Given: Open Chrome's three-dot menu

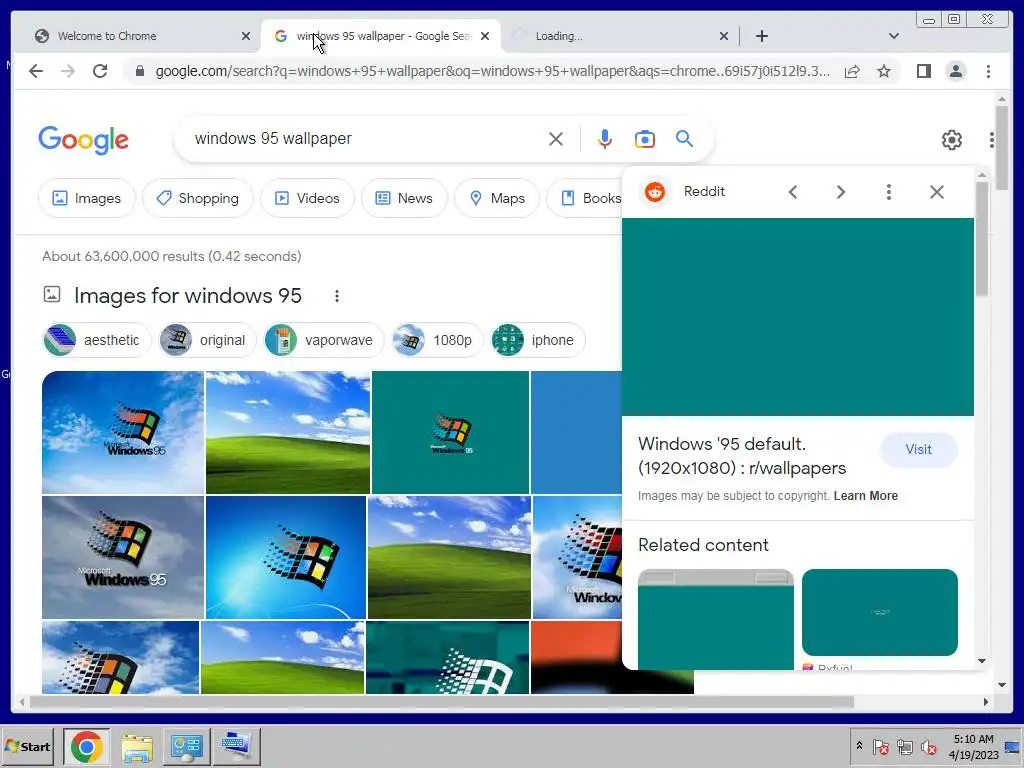Looking at the screenshot, I should 988,71.
